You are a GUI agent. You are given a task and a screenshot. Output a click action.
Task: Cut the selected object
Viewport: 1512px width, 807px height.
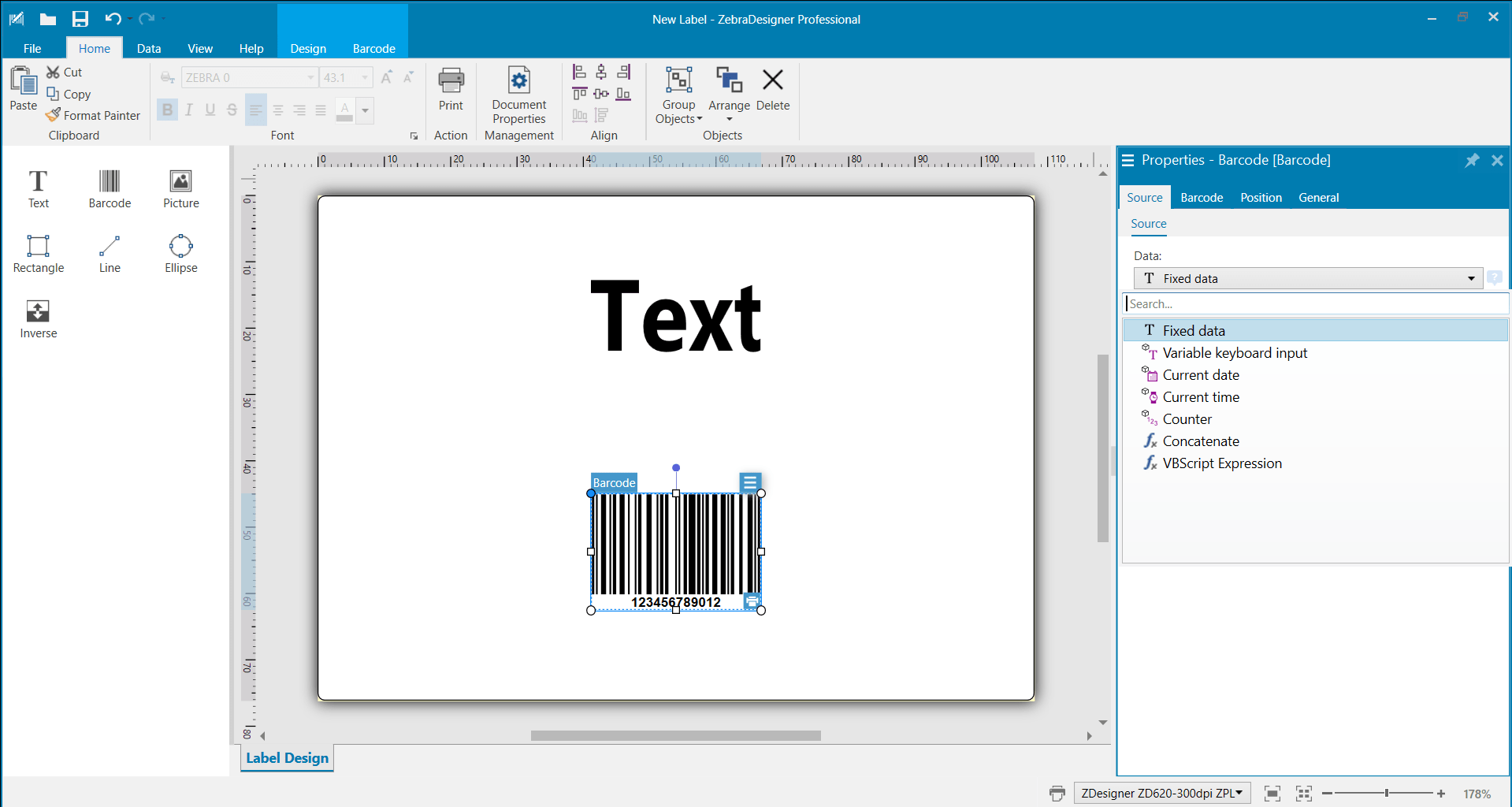pyautogui.click(x=64, y=73)
